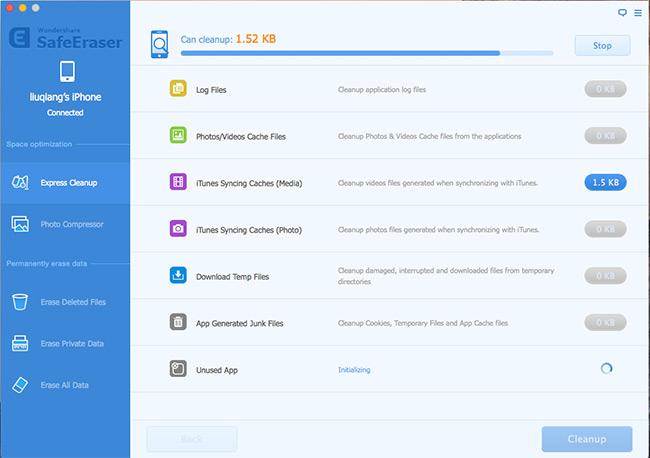
Task: Click the iTunes Syncing Caches (Photo) label
Action: (x=249, y=230)
